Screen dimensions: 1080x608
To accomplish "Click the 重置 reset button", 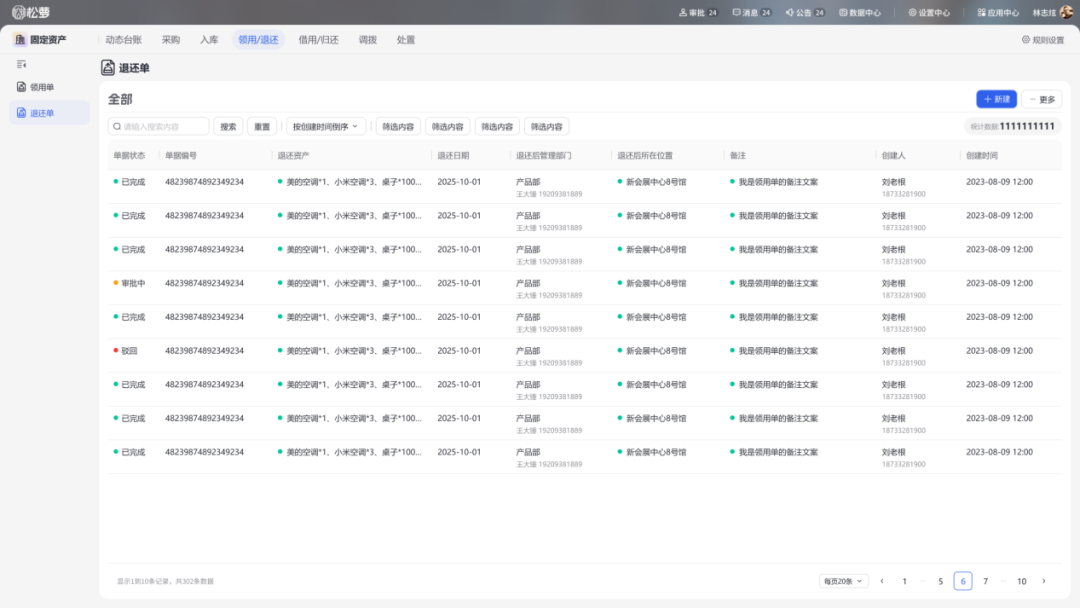I will click(262, 127).
